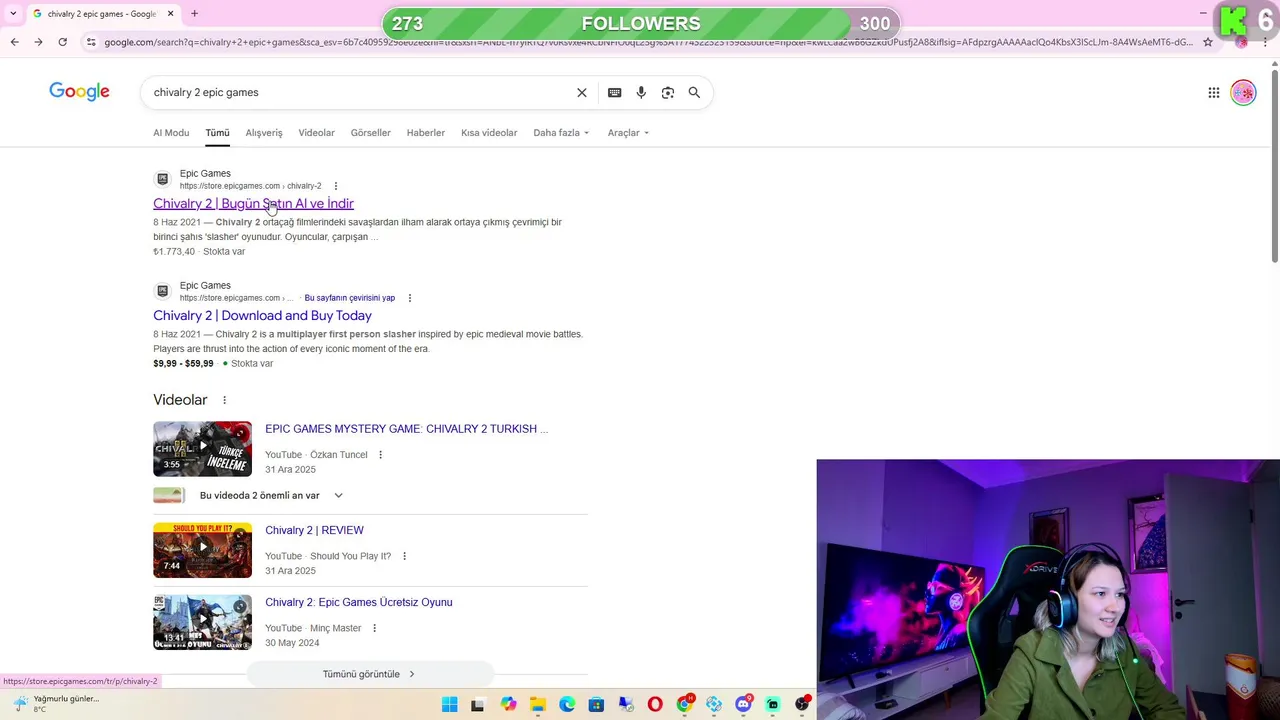
Task: Click inside the Google search input field
Action: tap(360, 92)
